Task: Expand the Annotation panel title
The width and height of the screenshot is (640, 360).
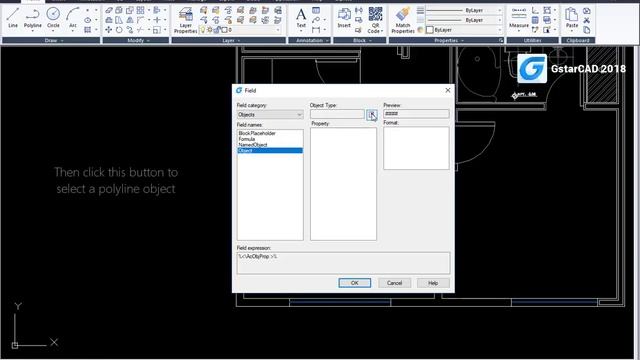Action: 309,40
